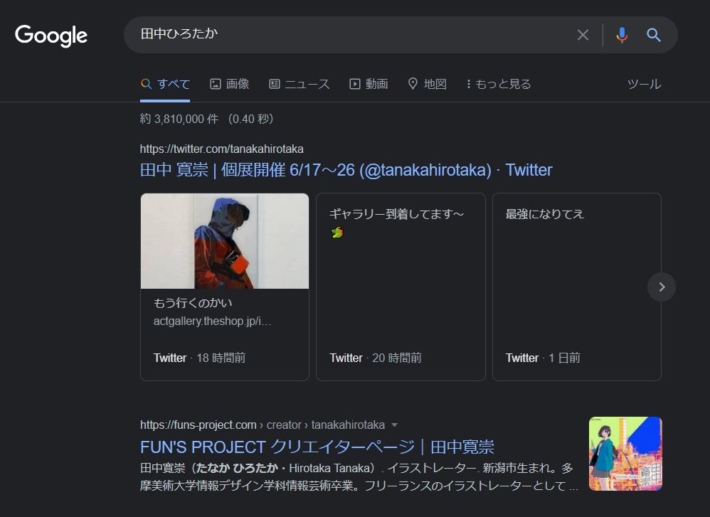The height and width of the screenshot is (517, 710).
Task: Switch to the 動画 tab
Action: 369,84
